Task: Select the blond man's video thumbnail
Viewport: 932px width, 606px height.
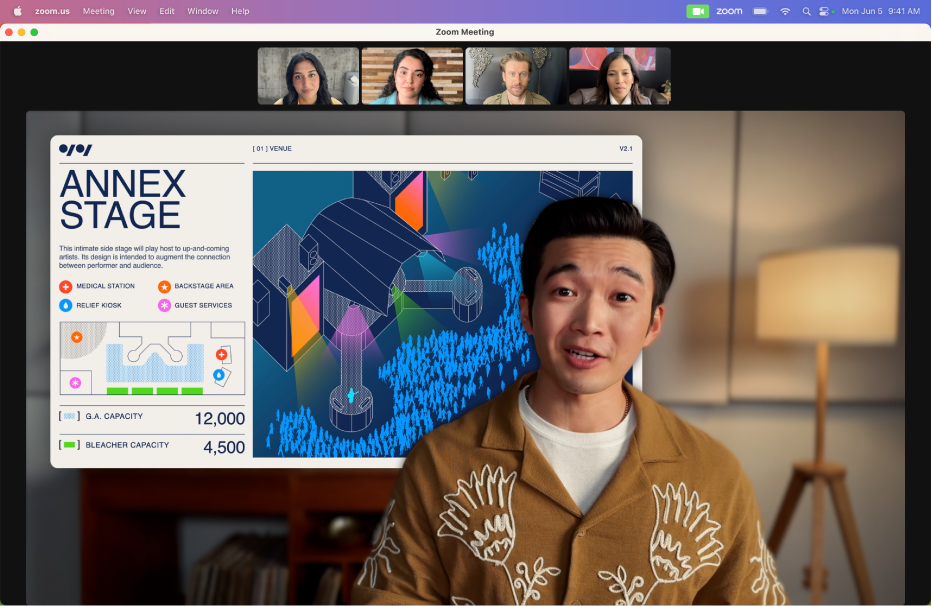Action: pyautogui.click(x=516, y=76)
